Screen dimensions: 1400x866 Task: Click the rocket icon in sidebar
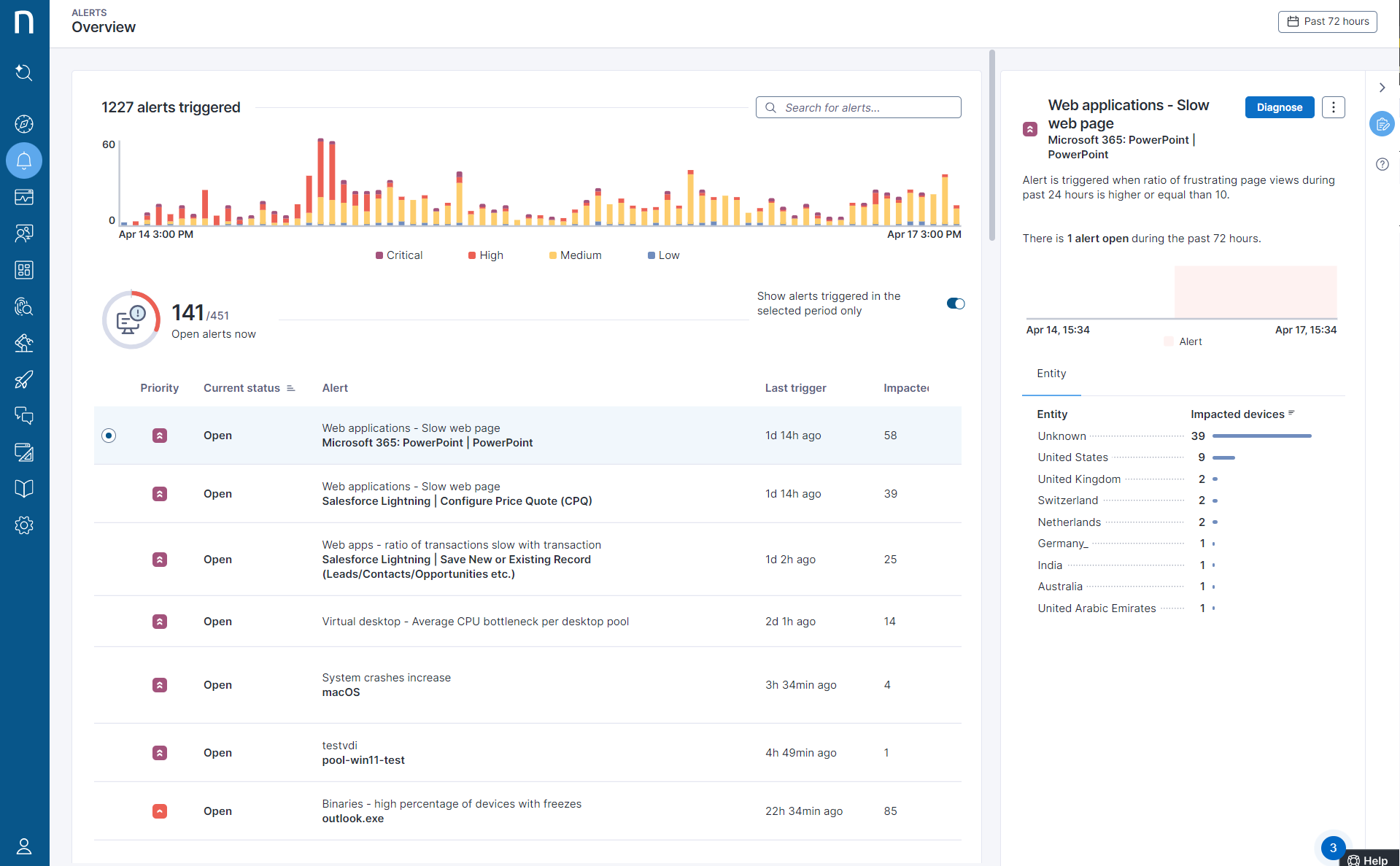tap(24, 379)
